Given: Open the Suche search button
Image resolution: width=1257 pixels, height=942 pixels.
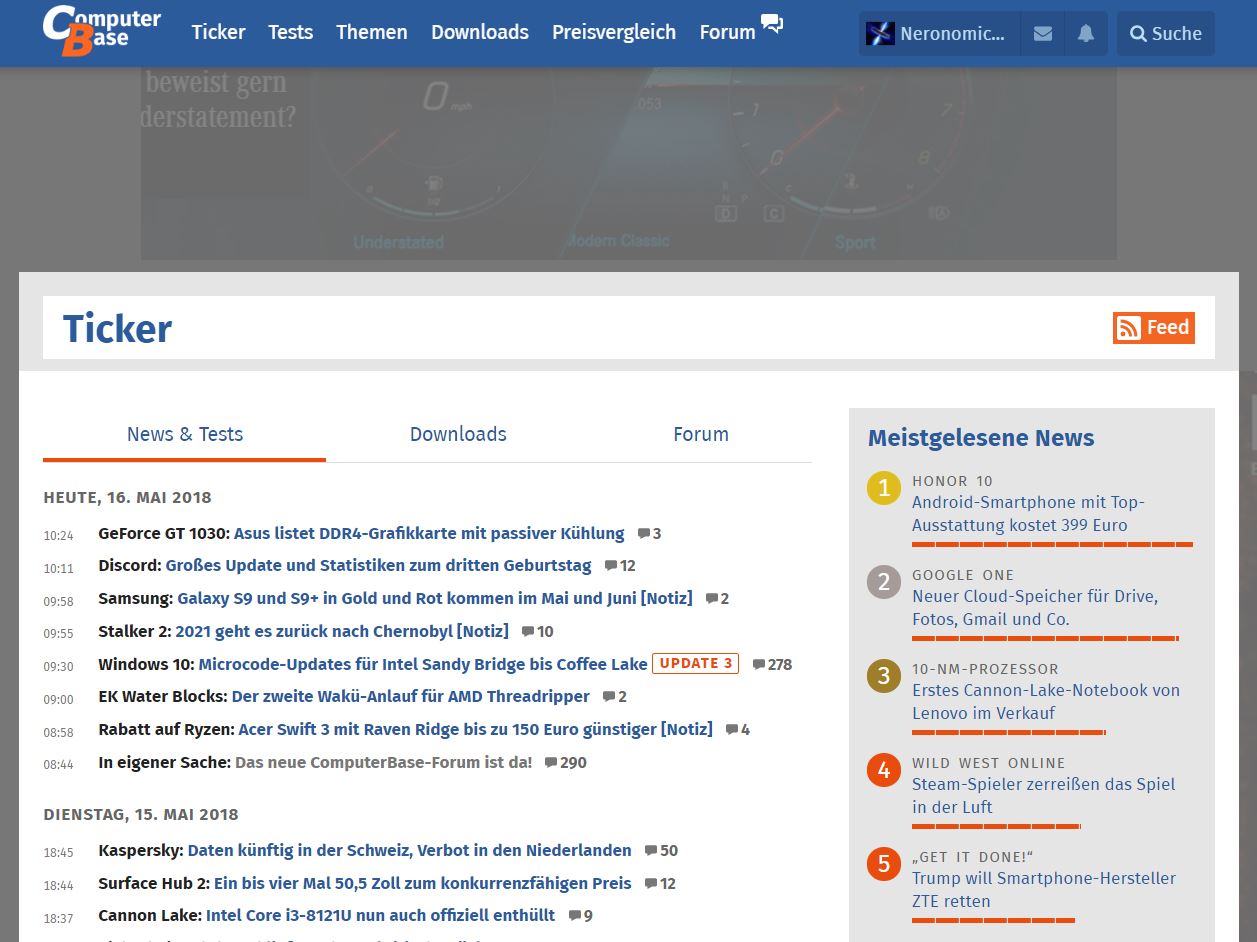Looking at the screenshot, I should (x=1166, y=33).
